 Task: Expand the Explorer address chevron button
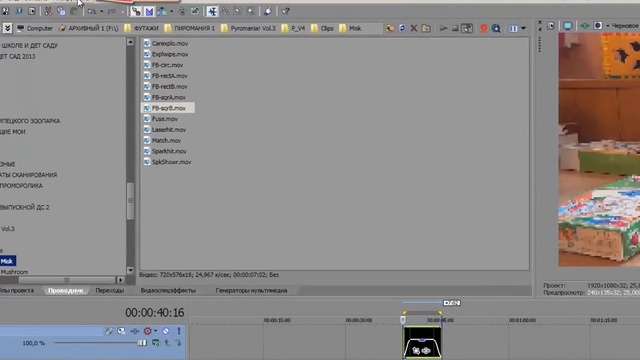[7, 28]
